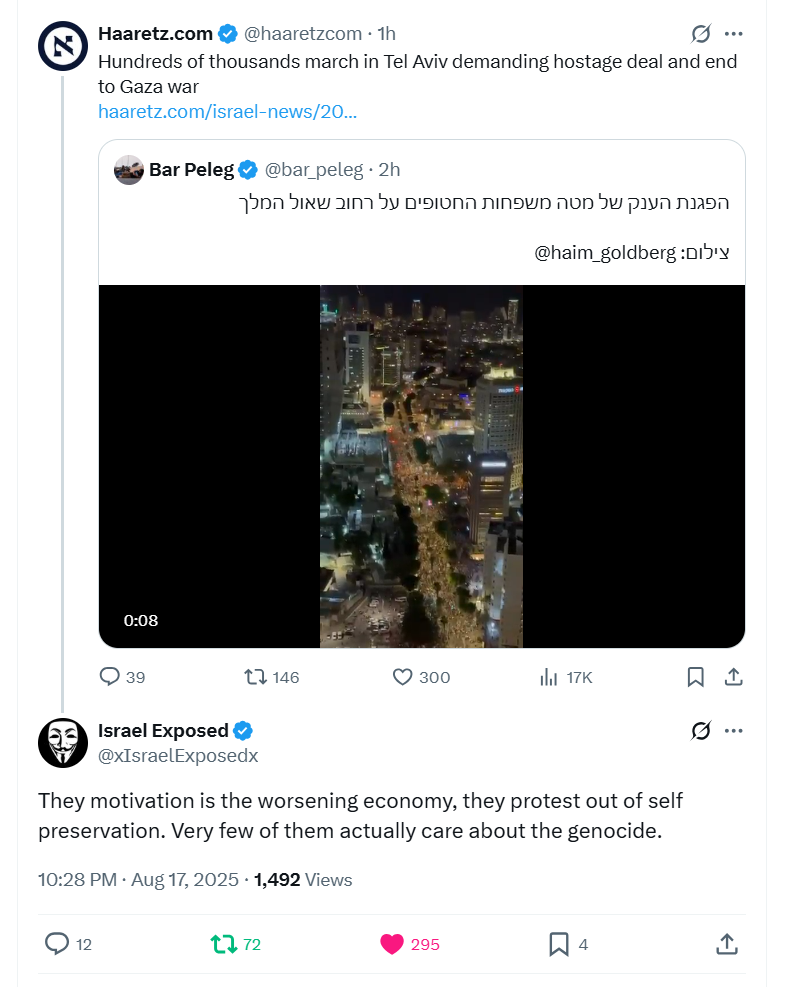Open the haaretz.com article link
Viewport: 791px width, 991px height.
pos(227,111)
